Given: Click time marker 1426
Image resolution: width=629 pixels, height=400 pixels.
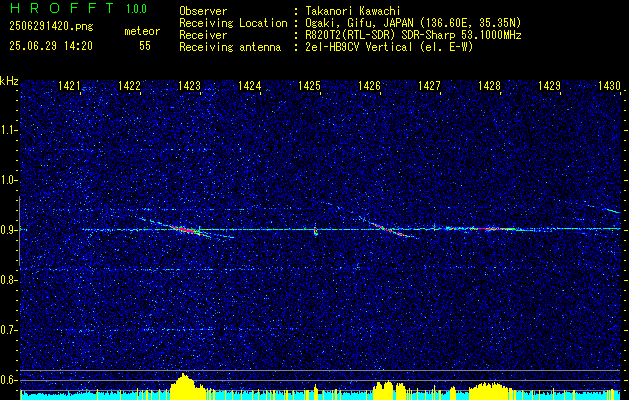Looking at the screenshot, I should click(x=369, y=85).
